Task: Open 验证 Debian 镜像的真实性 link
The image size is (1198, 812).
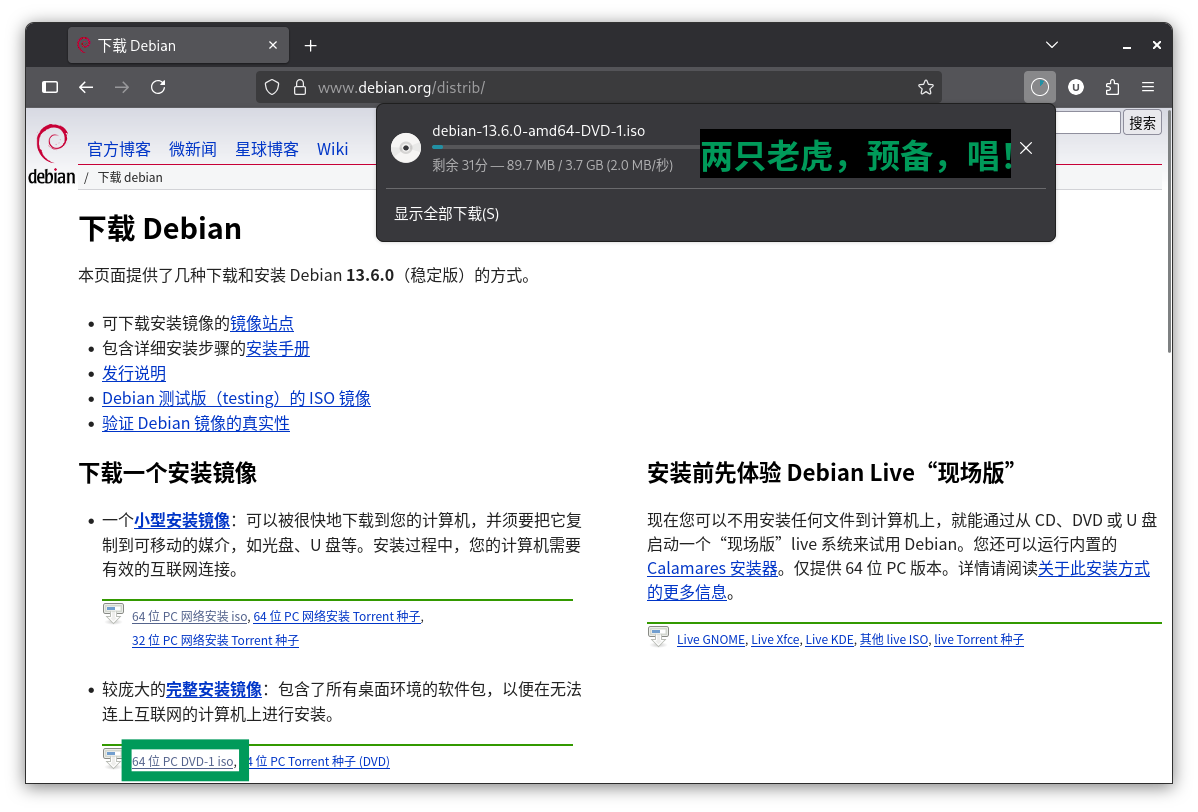Action: [x=196, y=423]
